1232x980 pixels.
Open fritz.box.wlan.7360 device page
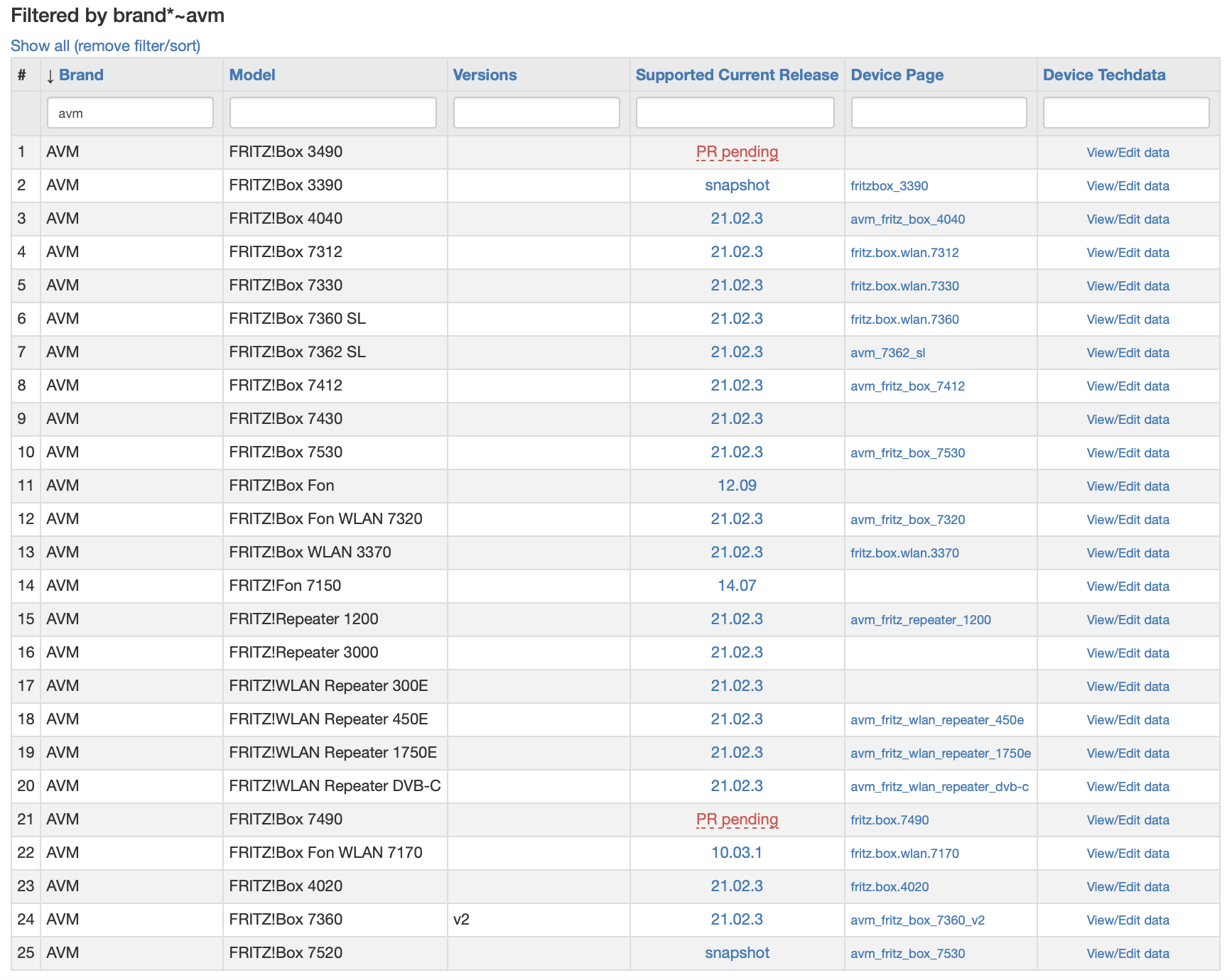point(904,320)
